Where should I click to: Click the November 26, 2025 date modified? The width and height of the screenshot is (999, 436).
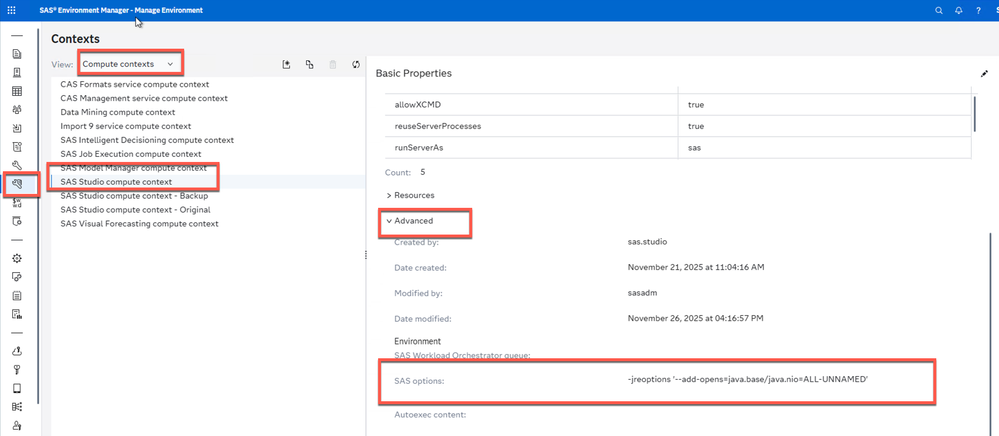click(x=695, y=317)
